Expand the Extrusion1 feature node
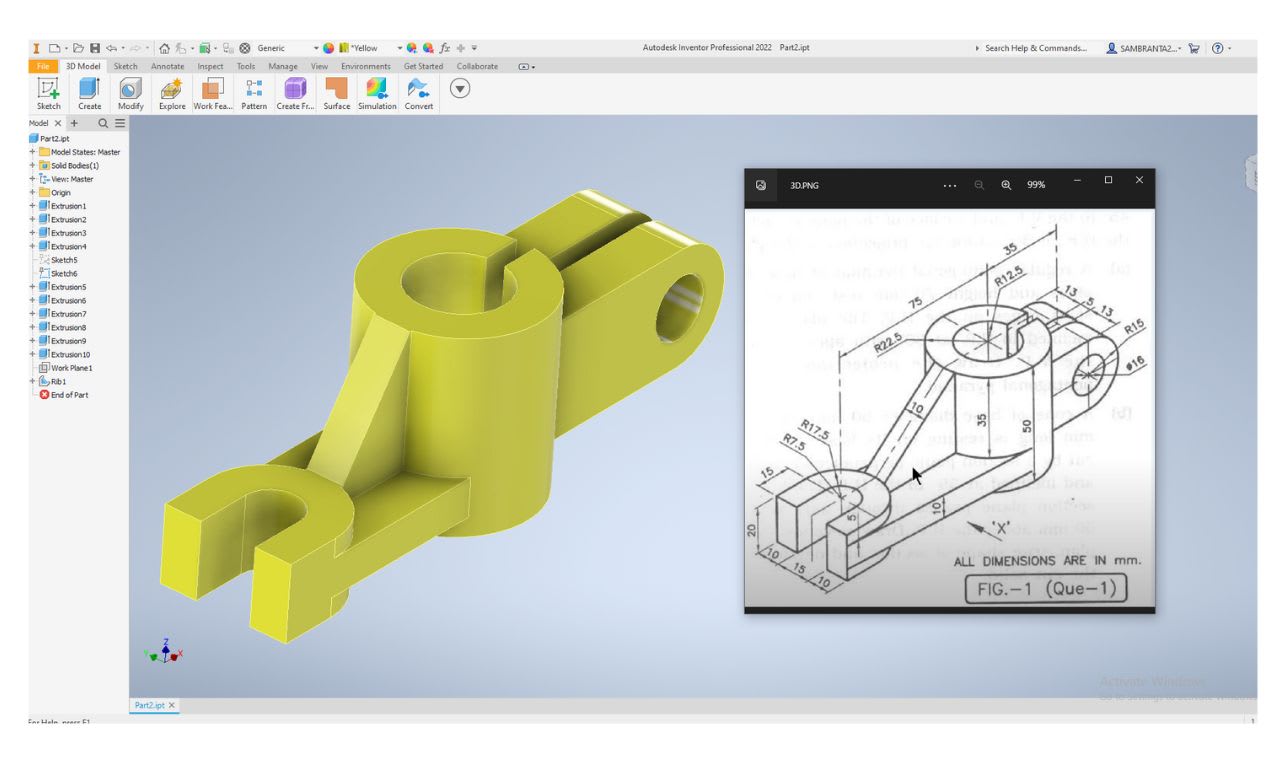The width and height of the screenshot is (1280, 769). (33, 206)
